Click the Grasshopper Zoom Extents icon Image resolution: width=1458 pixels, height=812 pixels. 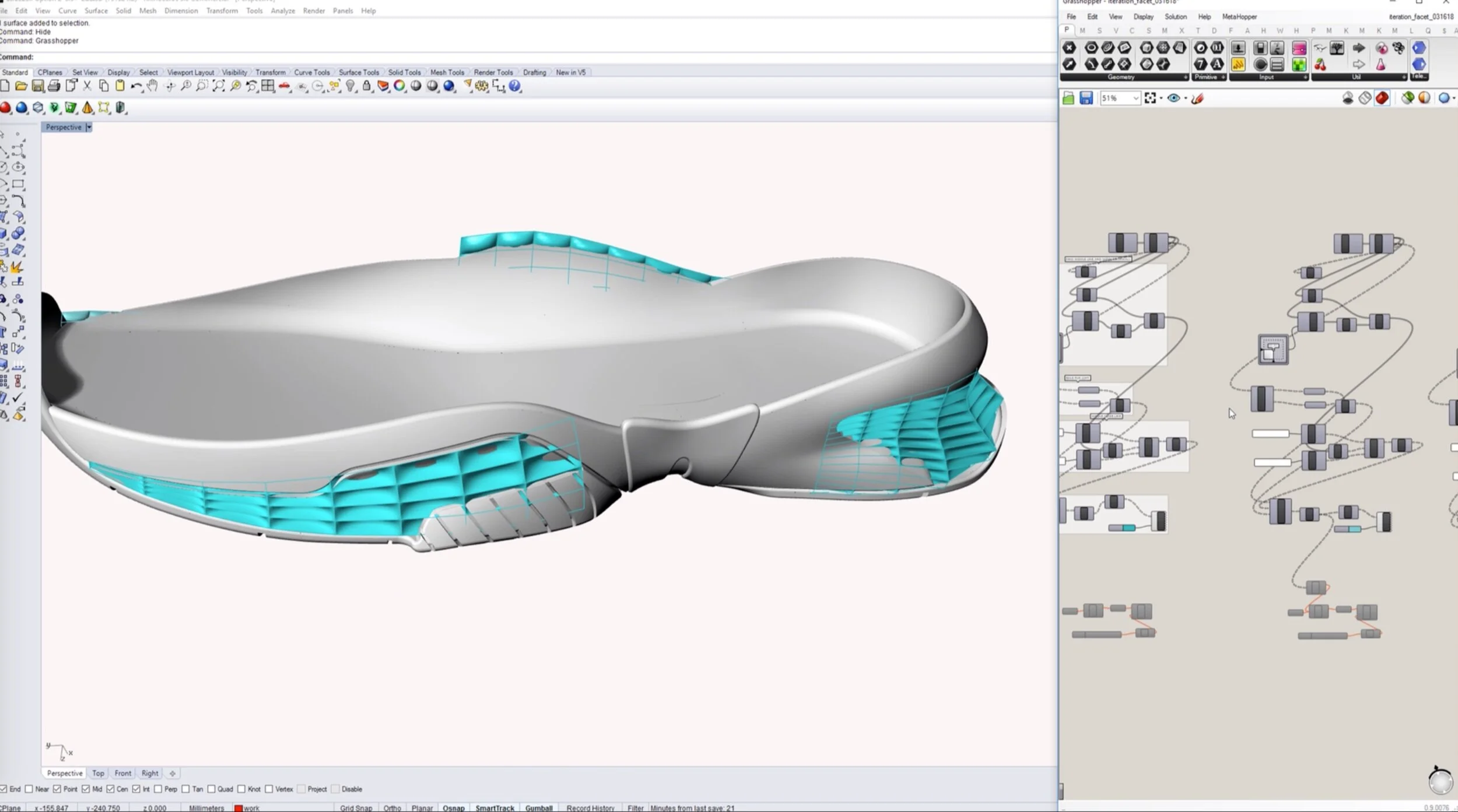click(1150, 98)
